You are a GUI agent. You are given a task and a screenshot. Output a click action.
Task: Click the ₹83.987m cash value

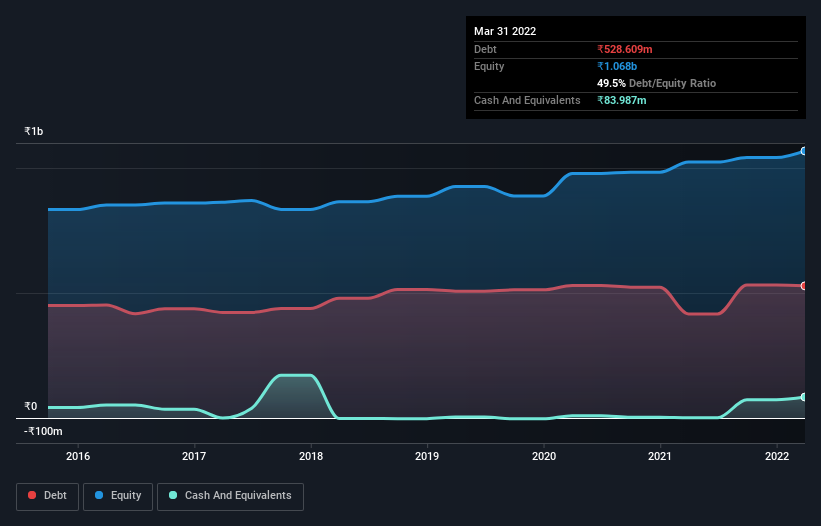pos(622,100)
